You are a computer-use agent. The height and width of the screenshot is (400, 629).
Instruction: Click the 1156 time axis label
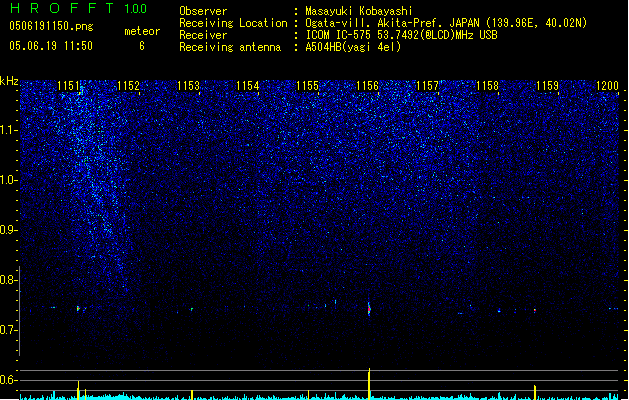tap(367, 85)
